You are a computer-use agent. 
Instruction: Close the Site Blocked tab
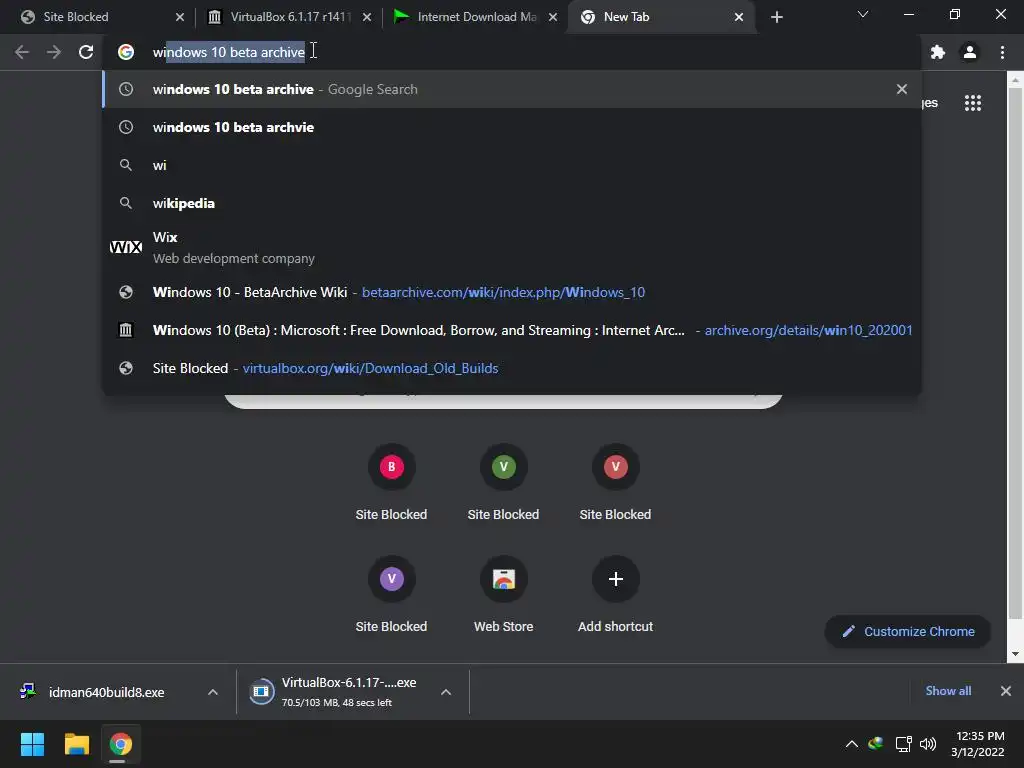click(180, 17)
